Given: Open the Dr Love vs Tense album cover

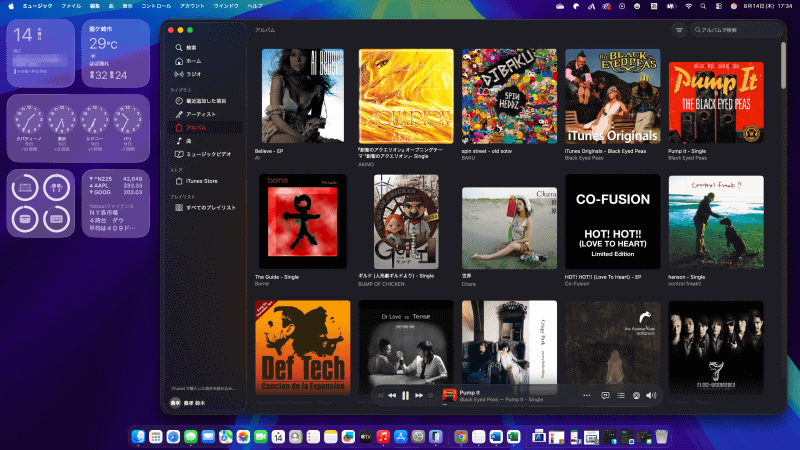Looking at the screenshot, I should pyautogui.click(x=406, y=347).
